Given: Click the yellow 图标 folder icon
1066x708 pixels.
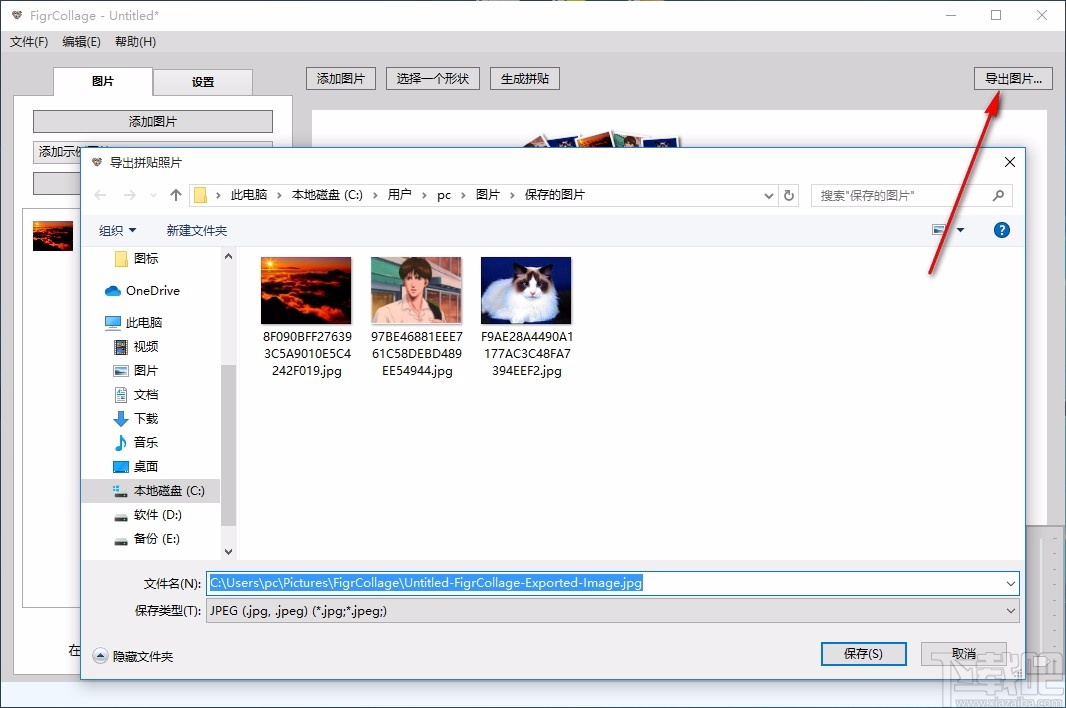Looking at the screenshot, I should tap(122, 258).
